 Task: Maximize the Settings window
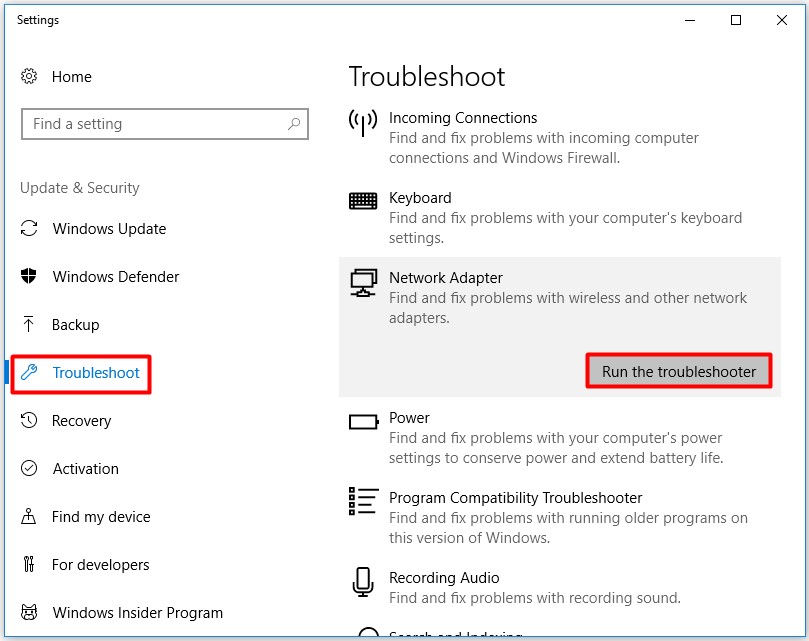[x=736, y=20]
